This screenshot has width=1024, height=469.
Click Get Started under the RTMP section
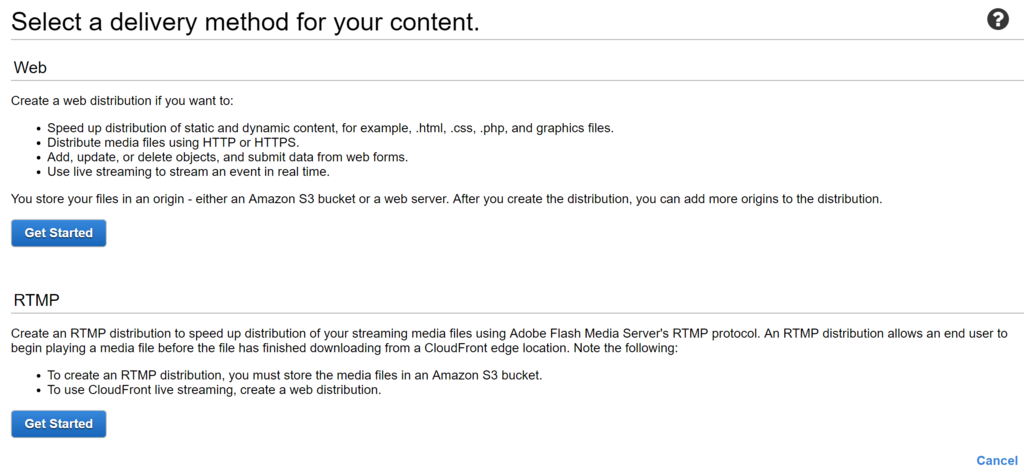[x=58, y=424]
